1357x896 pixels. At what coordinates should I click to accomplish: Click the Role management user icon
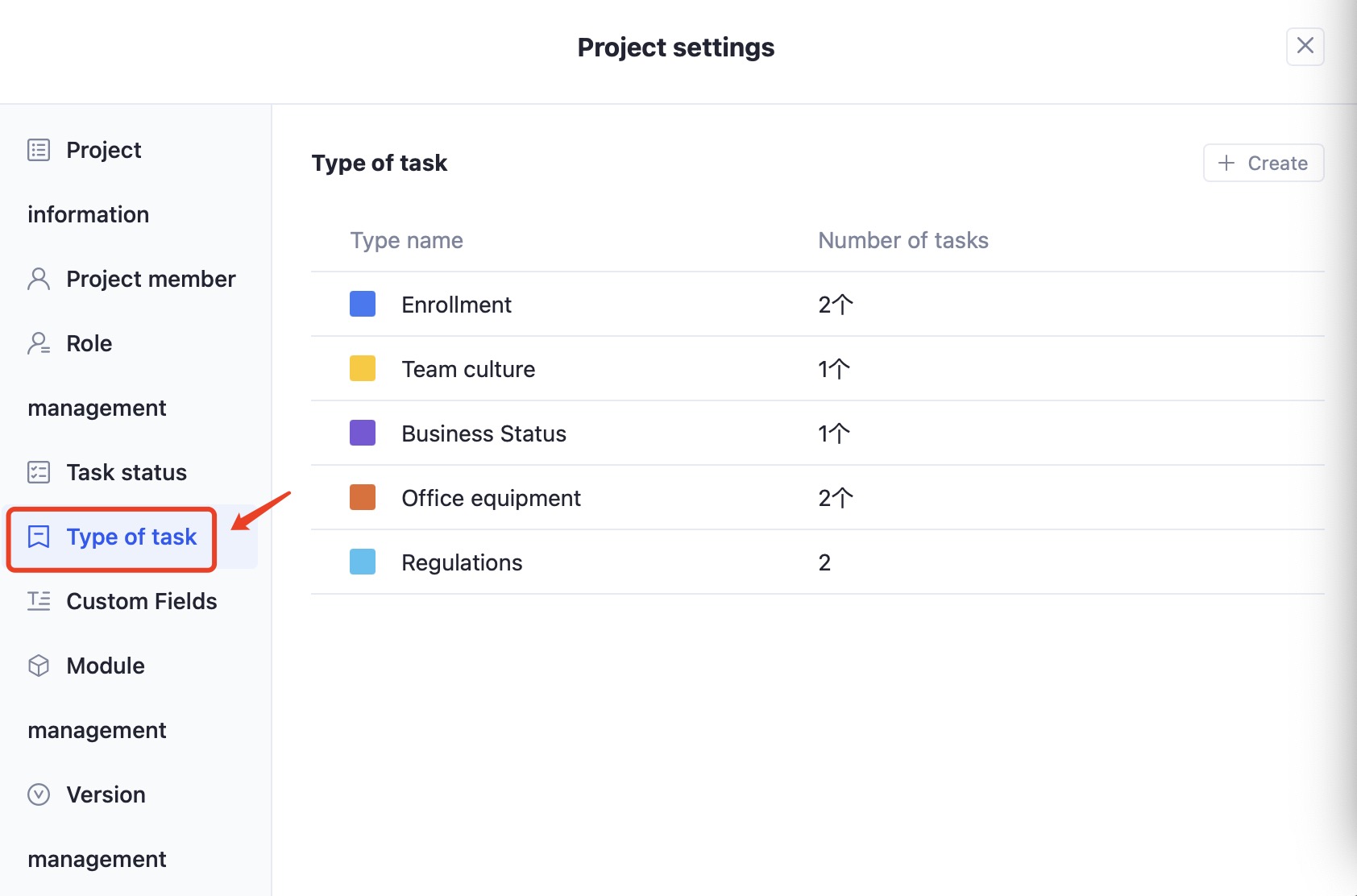39,343
